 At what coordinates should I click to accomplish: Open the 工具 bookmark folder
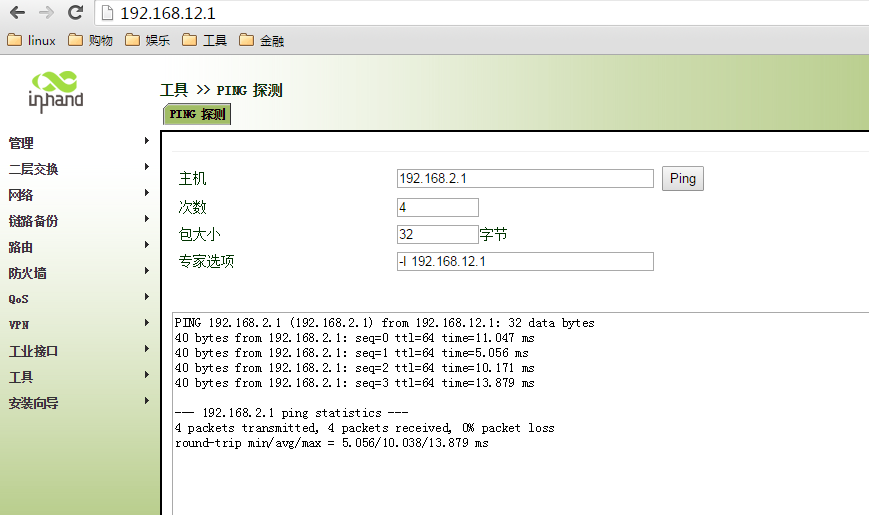(205, 41)
